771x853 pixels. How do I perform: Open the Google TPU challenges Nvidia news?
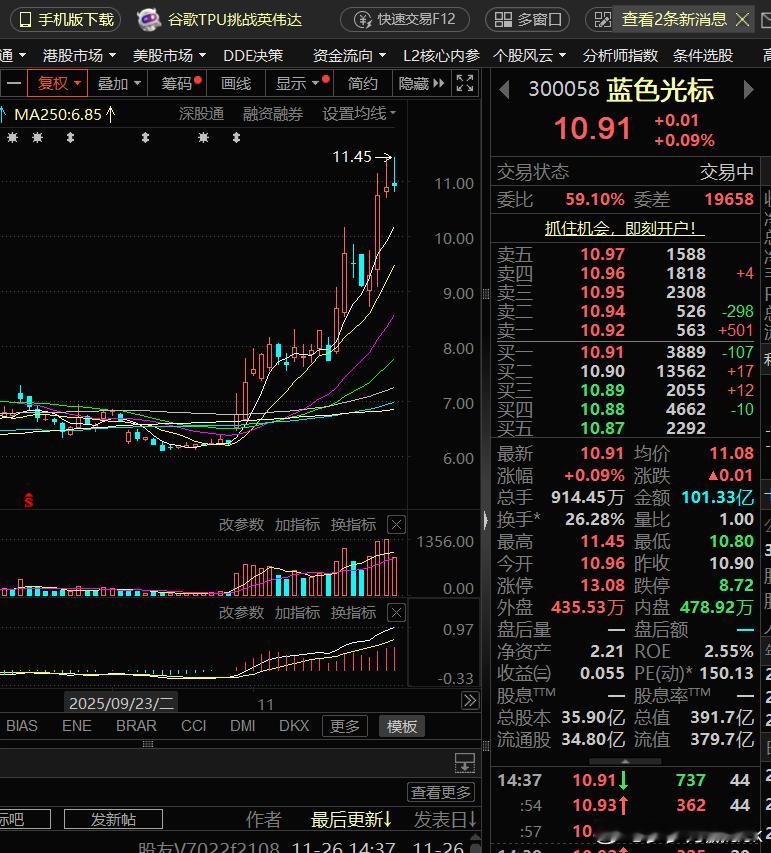click(220, 20)
